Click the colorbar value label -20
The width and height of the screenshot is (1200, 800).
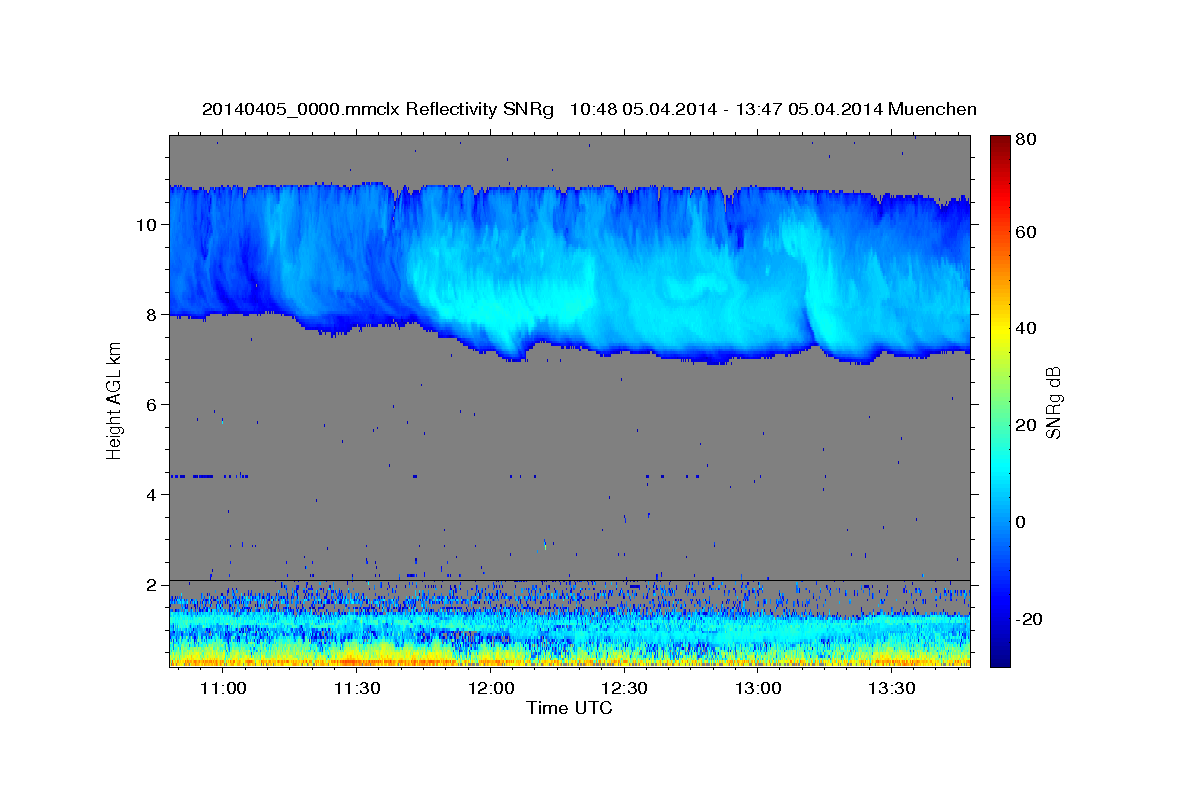coord(1030,619)
